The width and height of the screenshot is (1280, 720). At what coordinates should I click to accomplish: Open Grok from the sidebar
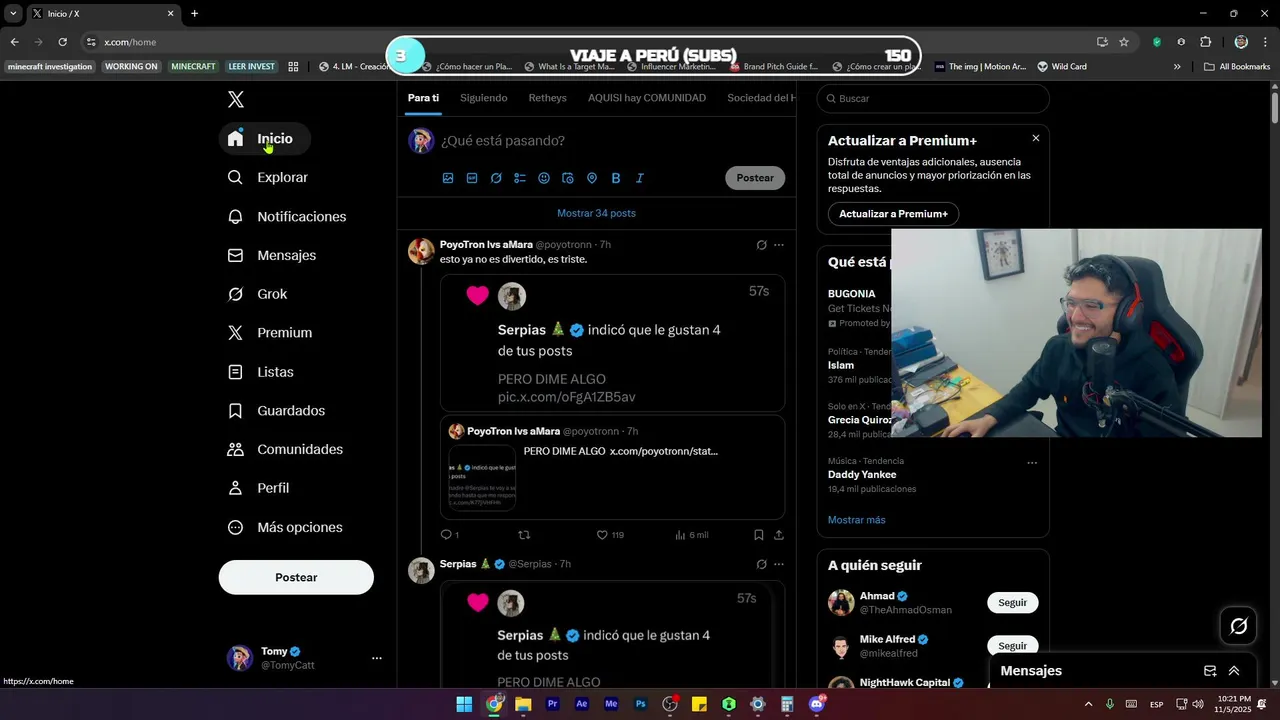257,294
